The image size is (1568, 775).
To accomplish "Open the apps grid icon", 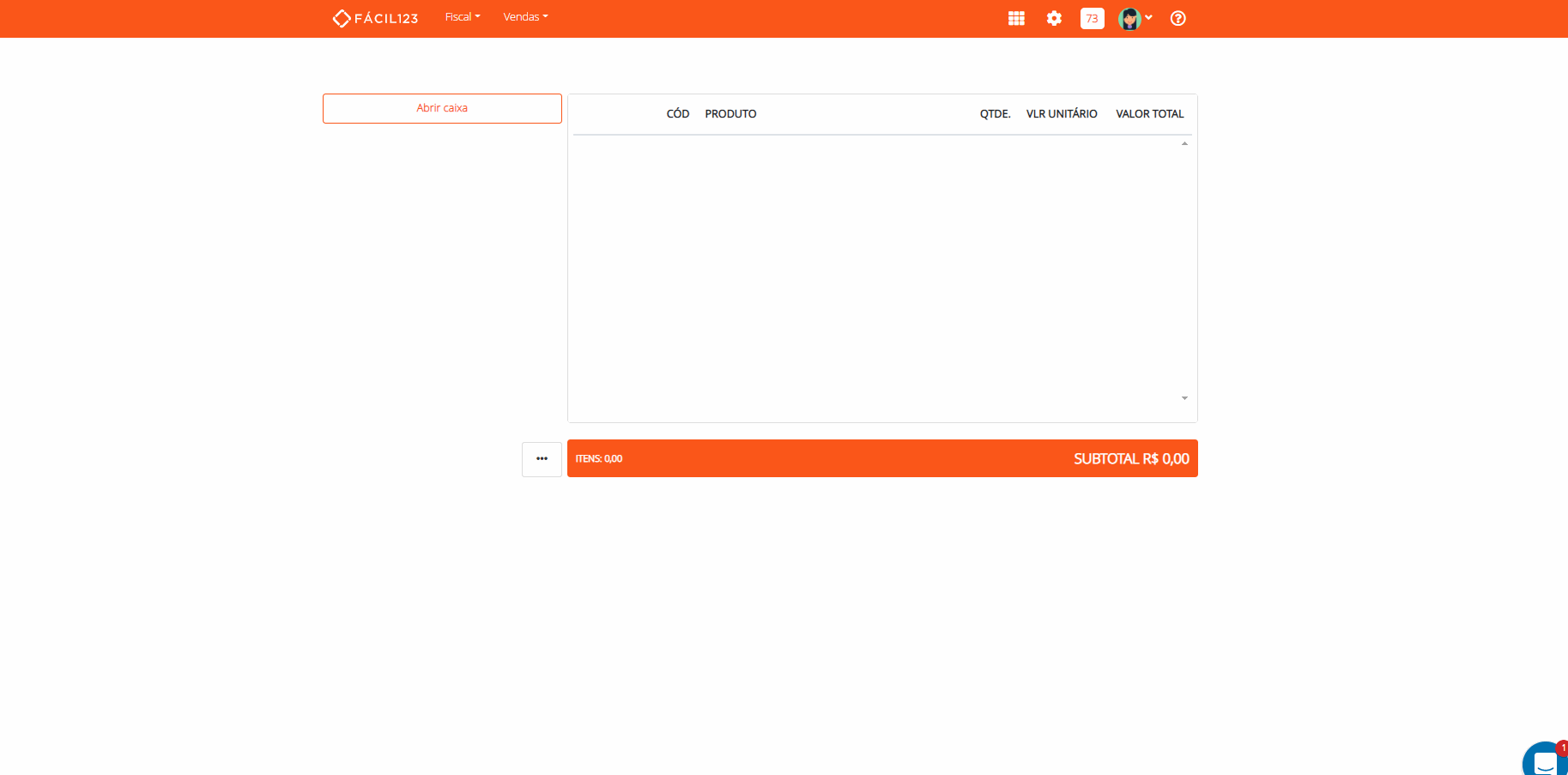I will pos(1016,18).
